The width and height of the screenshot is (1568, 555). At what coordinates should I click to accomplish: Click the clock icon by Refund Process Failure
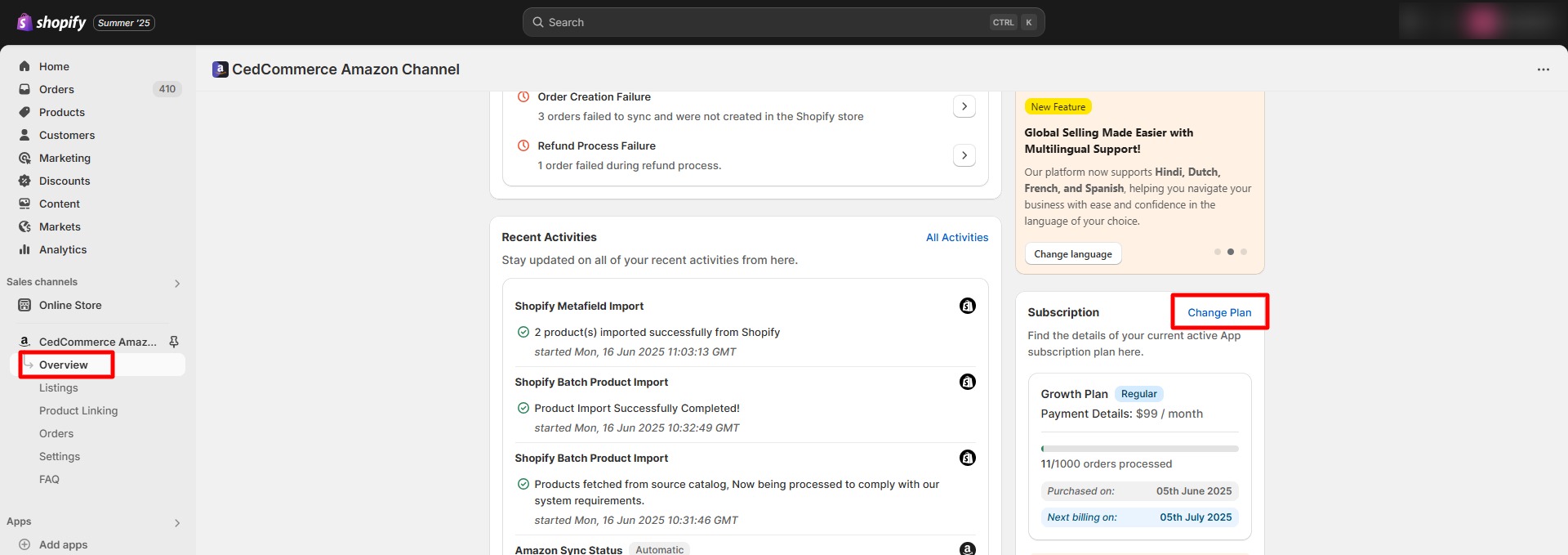[x=523, y=145]
